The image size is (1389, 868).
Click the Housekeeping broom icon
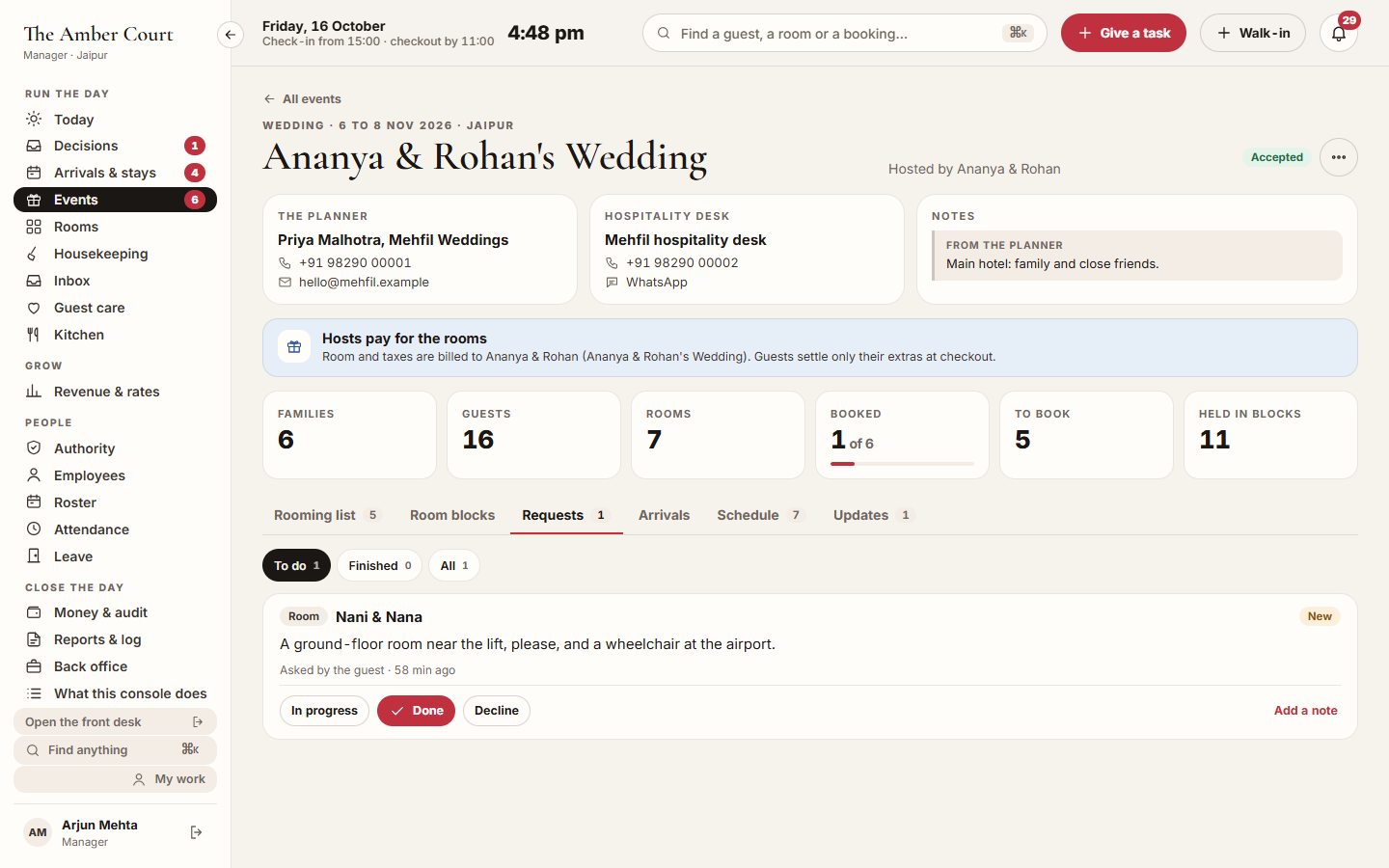(34, 254)
